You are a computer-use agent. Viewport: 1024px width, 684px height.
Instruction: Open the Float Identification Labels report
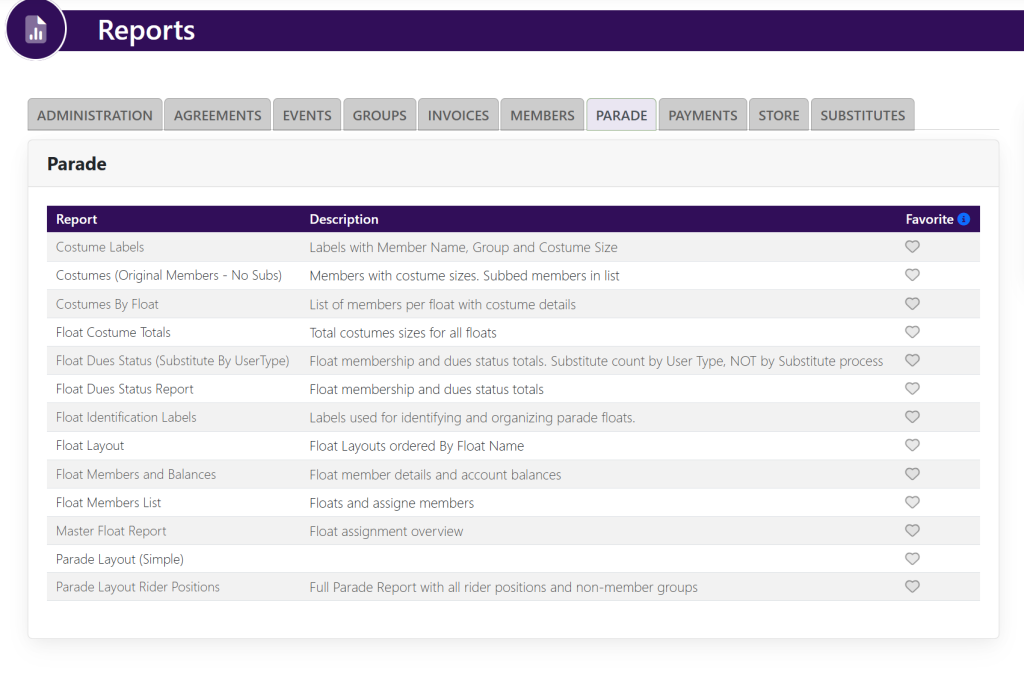(126, 417)
